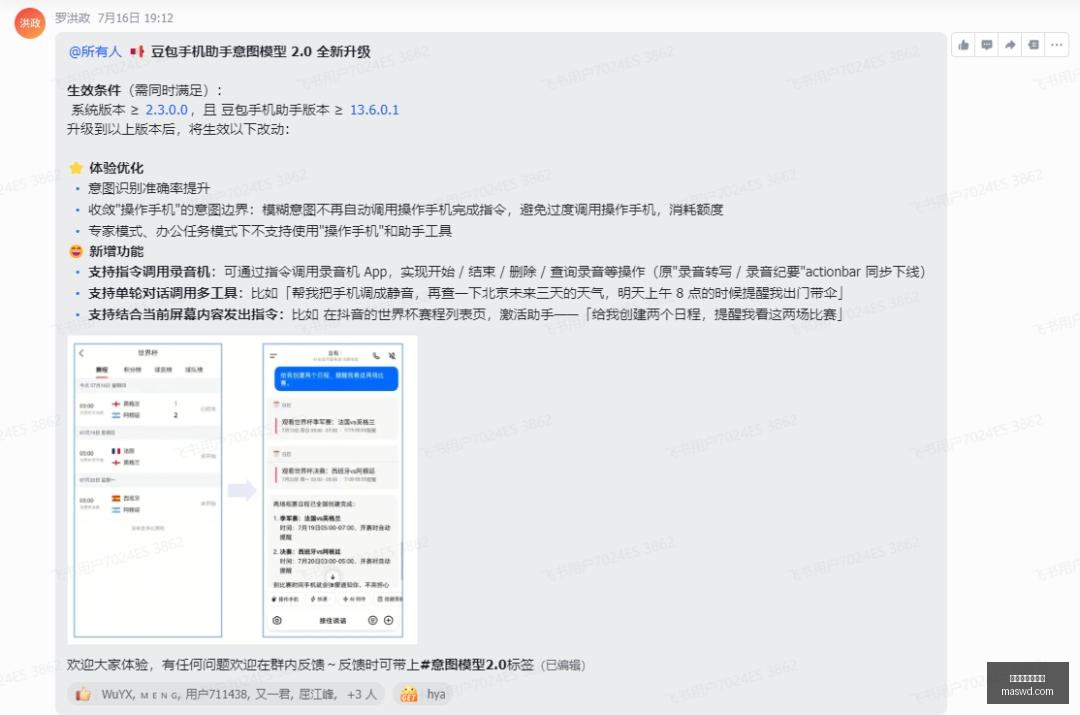Screen dimensions: 1080x715
Task: Click bold text 支持结合当前屏幕内容发出指令
Action: click(x=183, y=314)
